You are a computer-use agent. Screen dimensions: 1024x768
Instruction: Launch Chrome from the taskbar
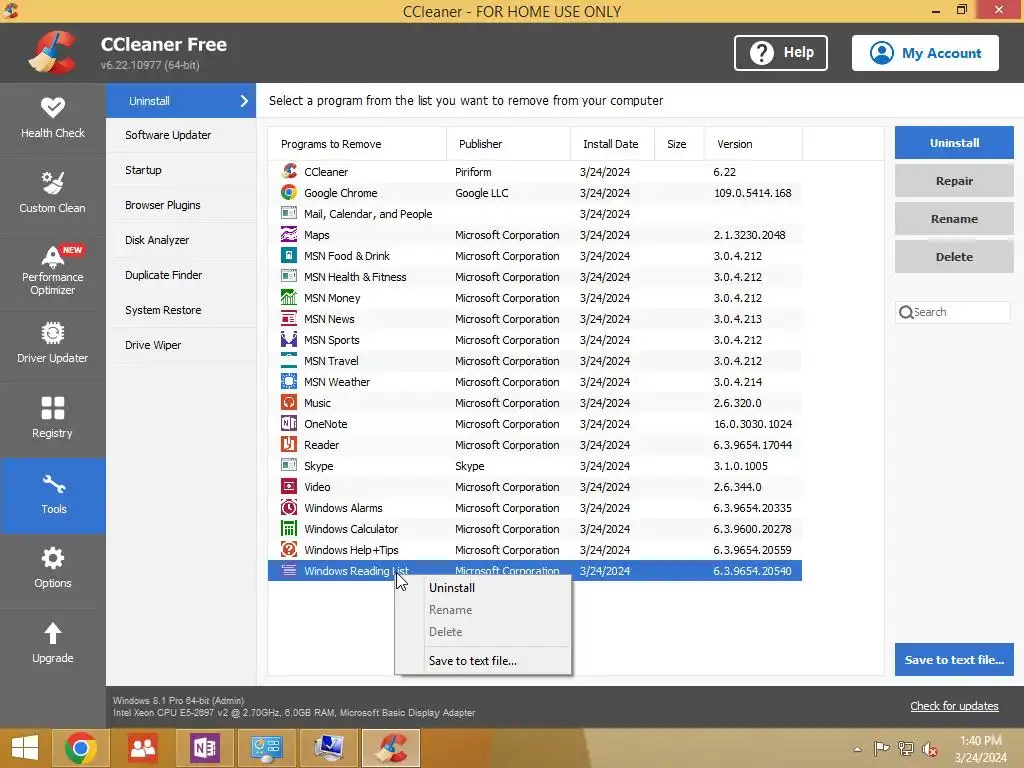[80, 748]
